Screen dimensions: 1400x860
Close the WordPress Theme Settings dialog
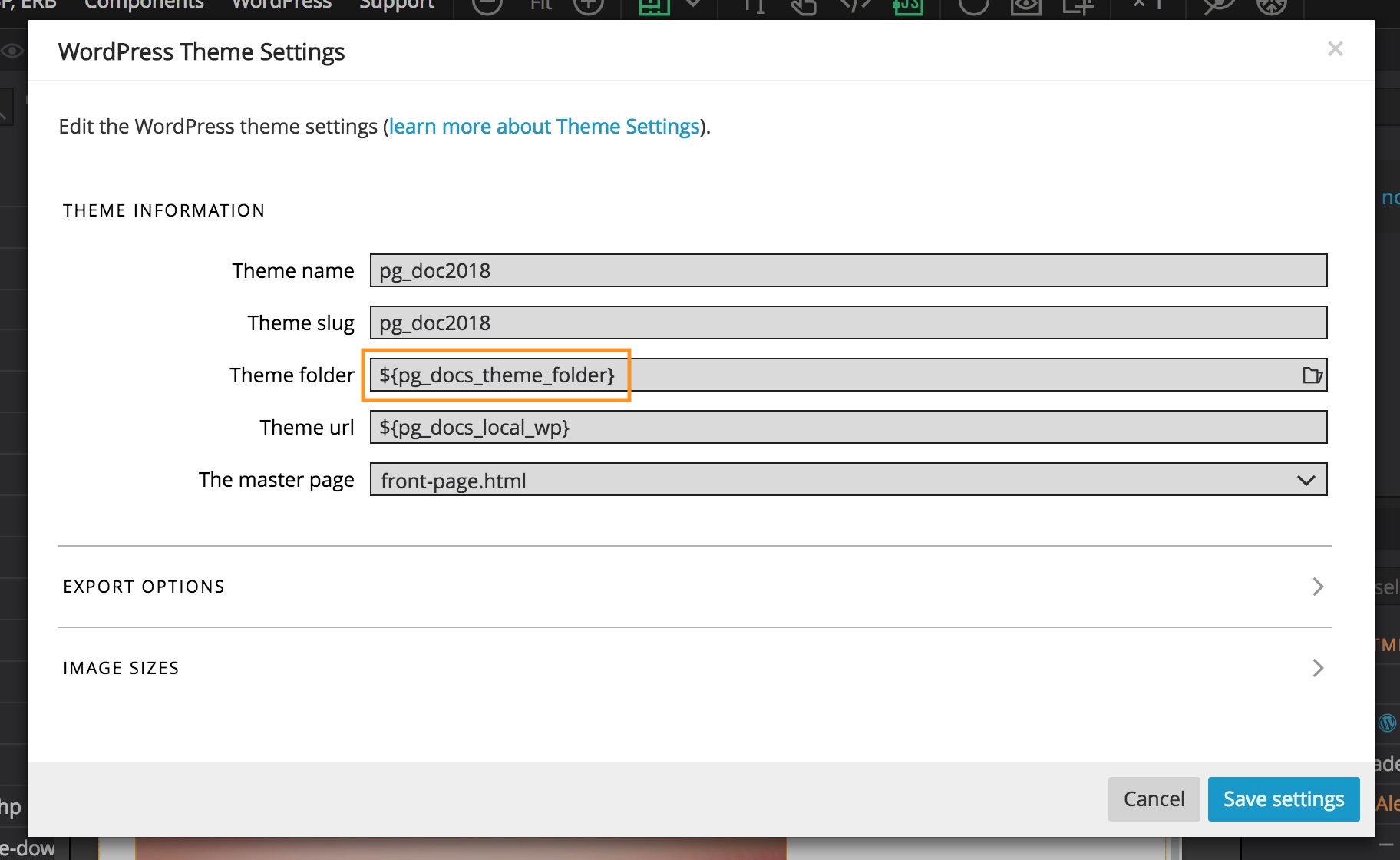pyautogui.click(x=1335, y=49)
